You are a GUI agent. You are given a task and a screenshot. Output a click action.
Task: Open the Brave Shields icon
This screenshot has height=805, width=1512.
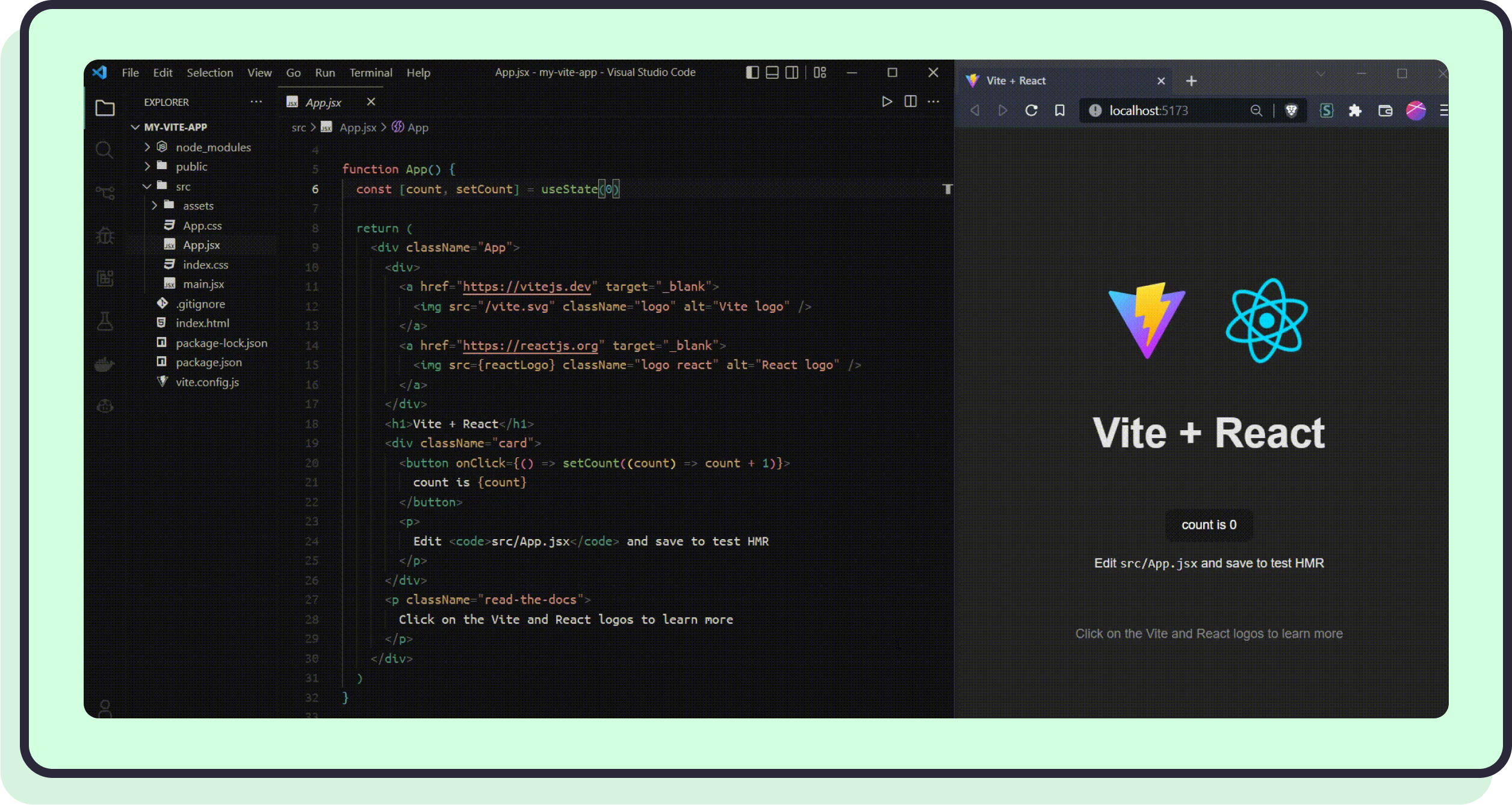[1291, 111]
